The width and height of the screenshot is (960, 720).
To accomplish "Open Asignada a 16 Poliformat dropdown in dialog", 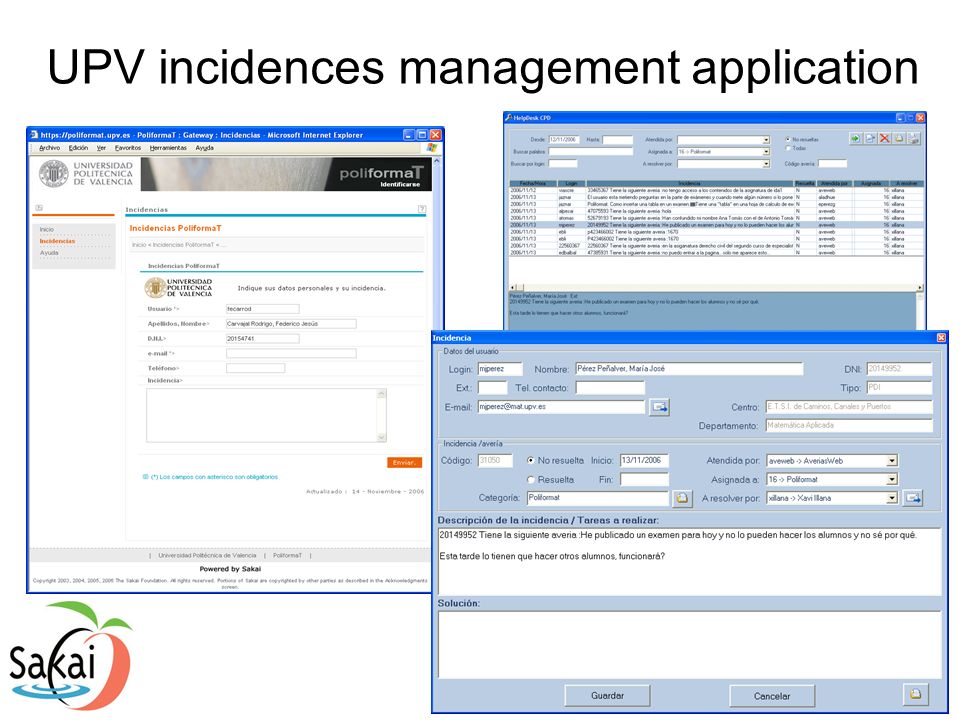I will (892, 479).
